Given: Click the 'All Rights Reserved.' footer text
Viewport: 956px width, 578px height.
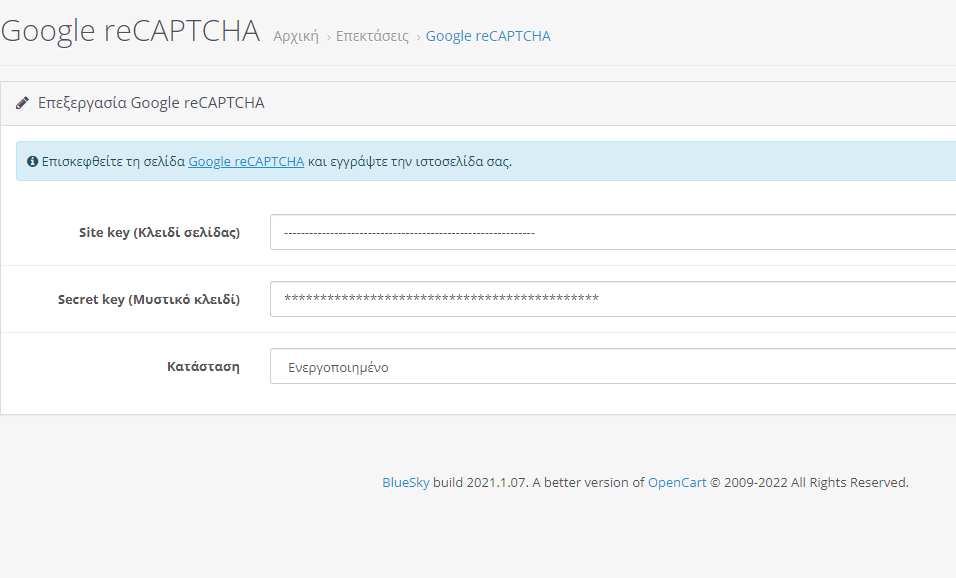Looking at the screenshot, I should (849, 482).
